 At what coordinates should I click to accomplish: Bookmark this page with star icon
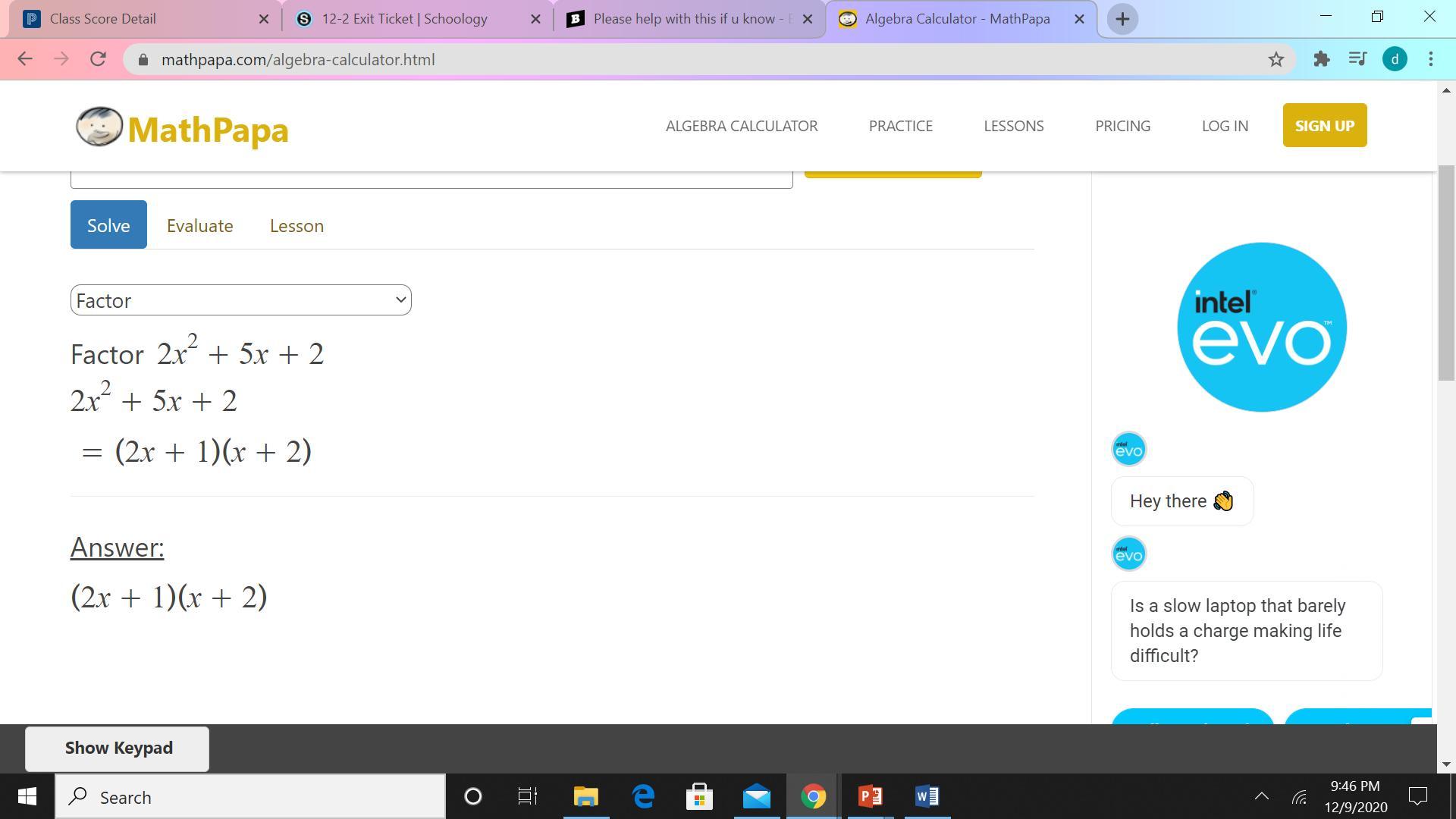pos(1276,60)
